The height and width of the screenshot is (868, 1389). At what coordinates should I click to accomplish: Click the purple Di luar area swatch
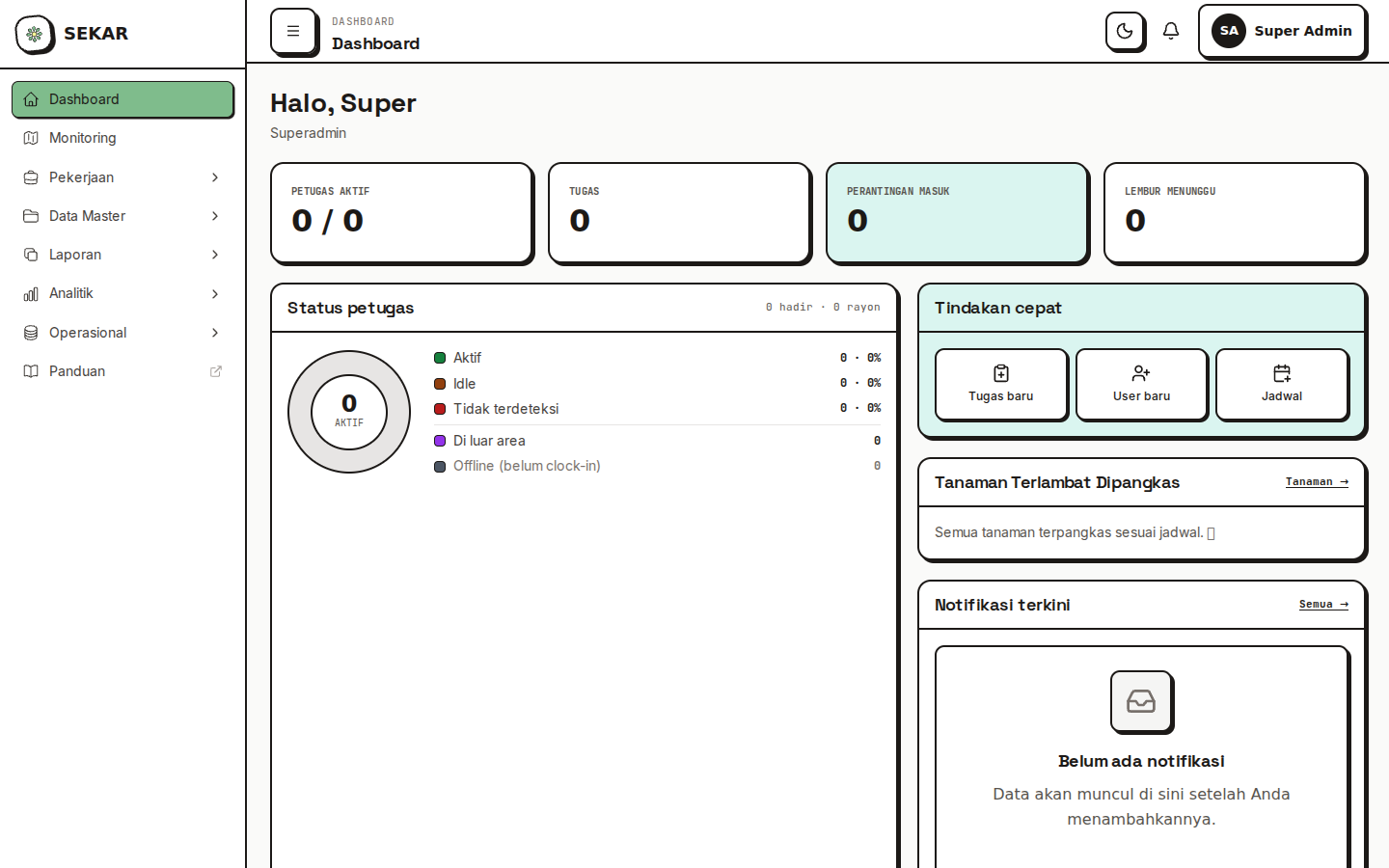coord(440,441)
